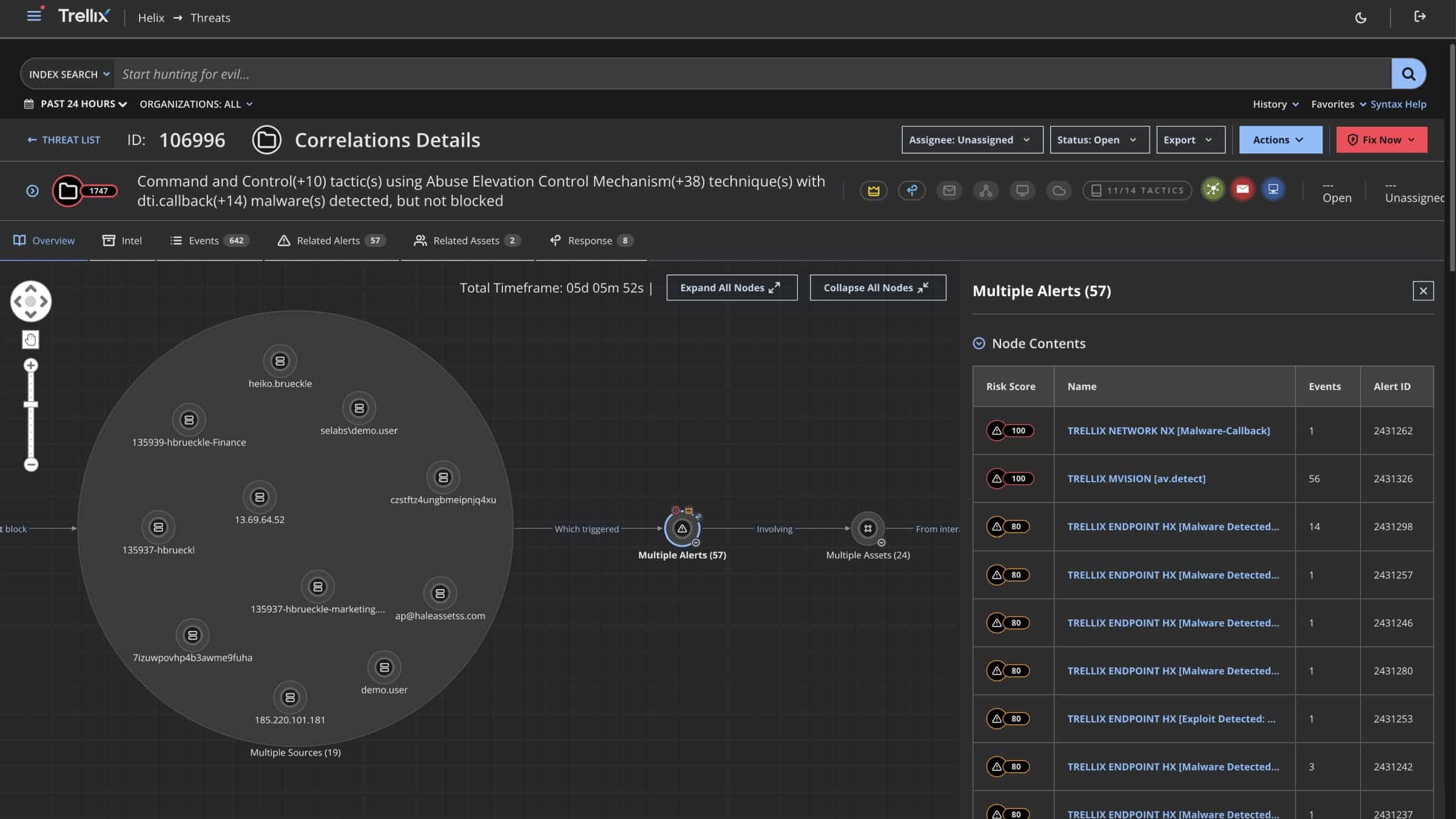Image resolution: width=1456 pixels, height=819 pixels.
Task: Toggle dark mode moon icon
Action: (1361, 18)
